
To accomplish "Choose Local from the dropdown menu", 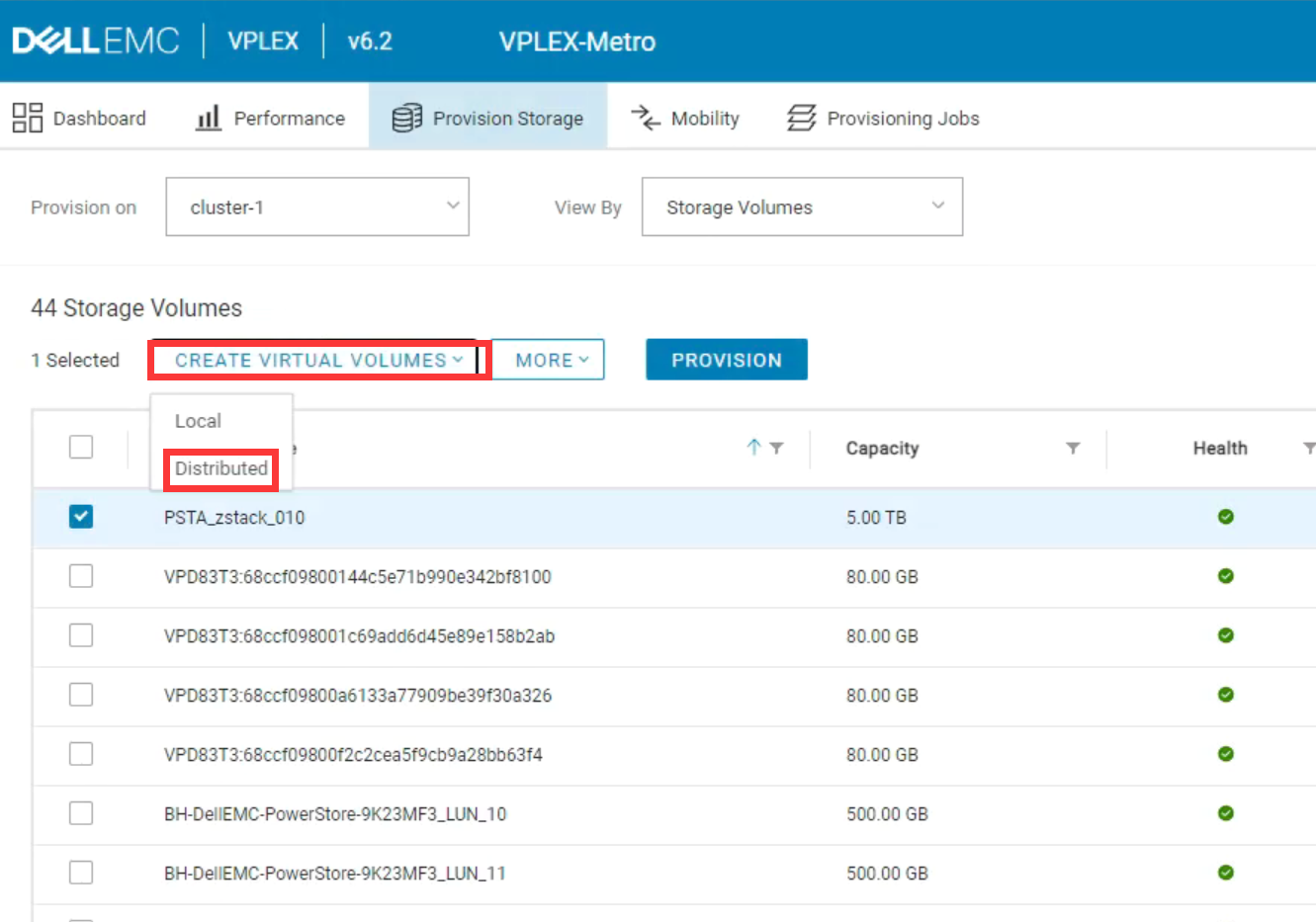I will coord(198,421).
